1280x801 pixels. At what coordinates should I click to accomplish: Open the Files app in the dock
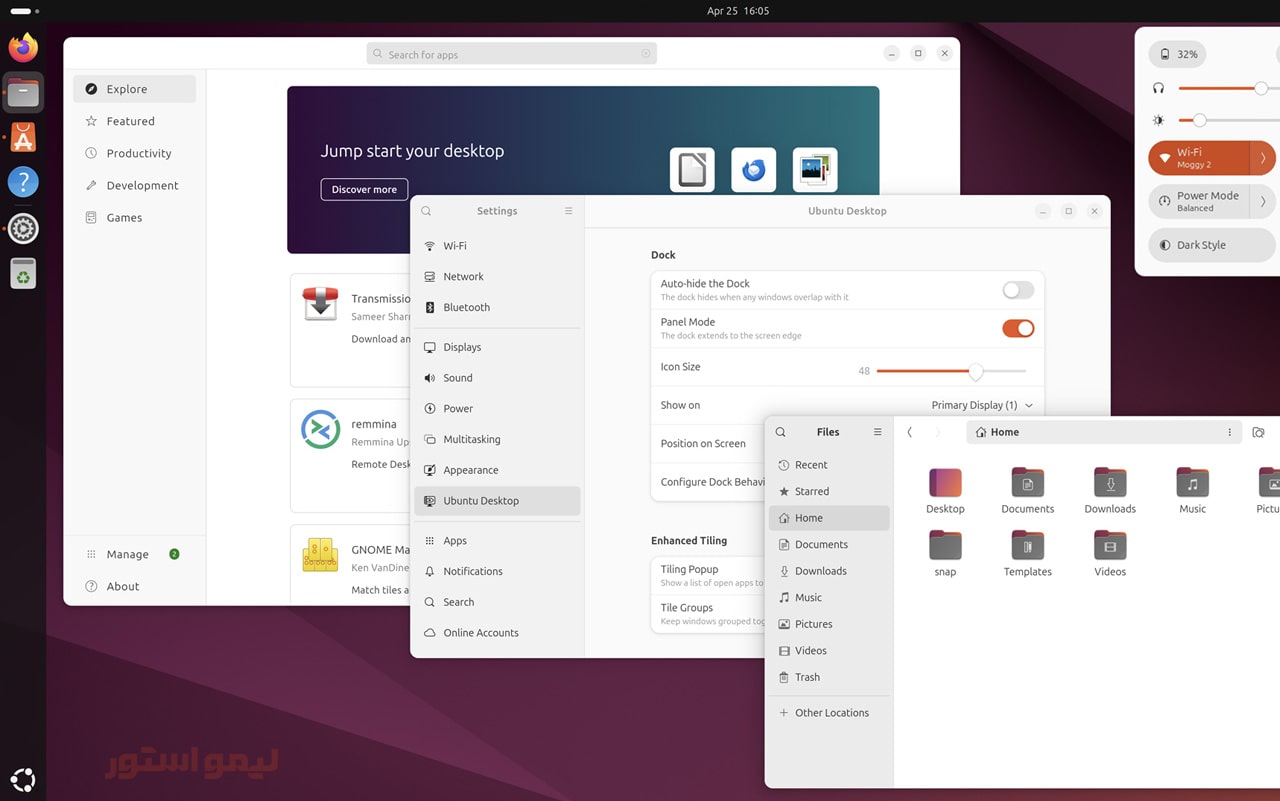(23, 92)
